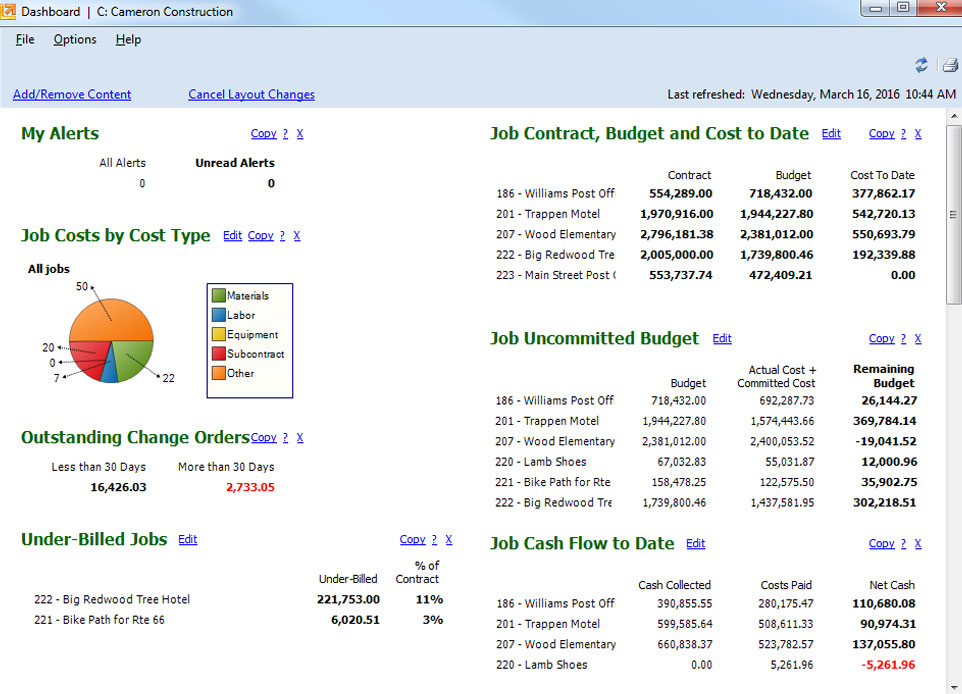Refresh the dashboard with the refresh icon
Image resolution: width=962 pixels, height=694 pixels.
[922, 65]
